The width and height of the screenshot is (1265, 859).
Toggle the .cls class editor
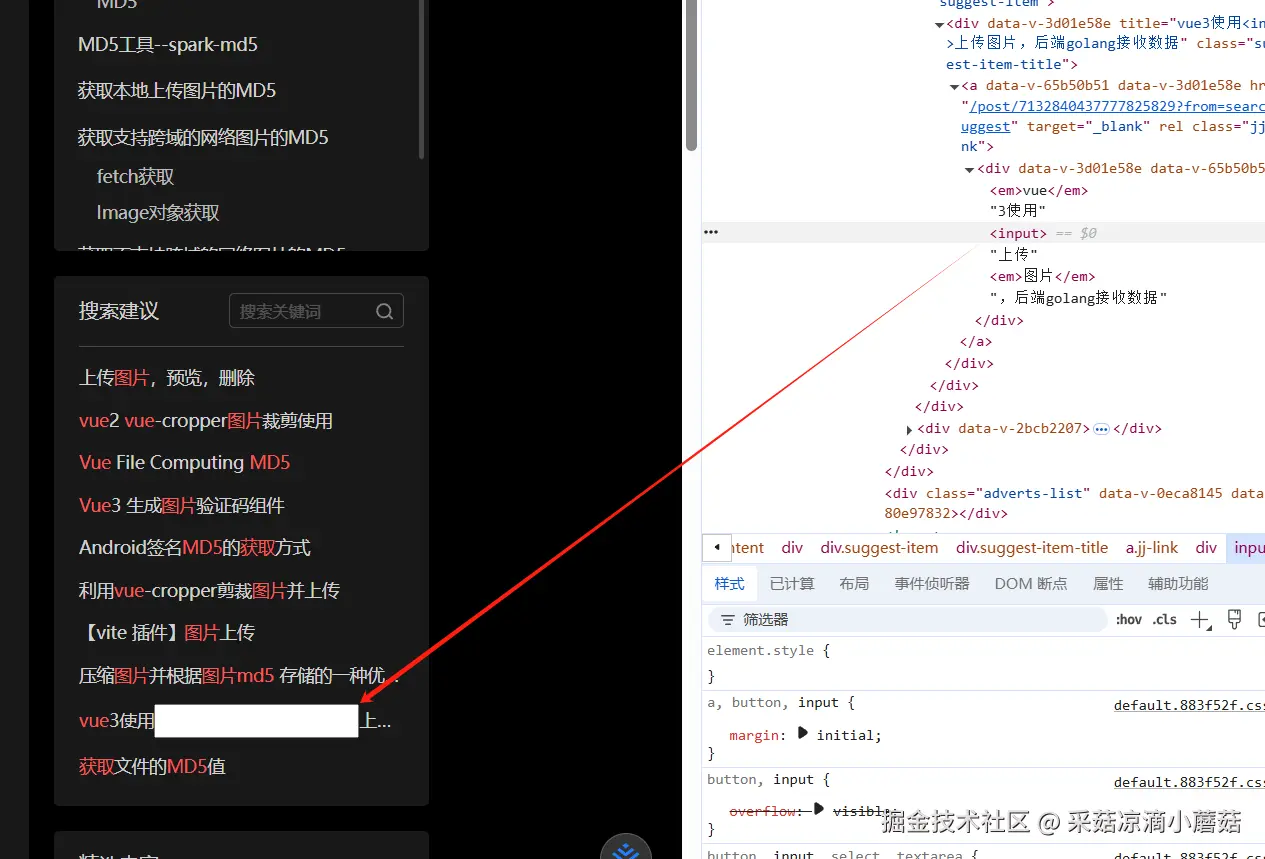(1163, 619)
